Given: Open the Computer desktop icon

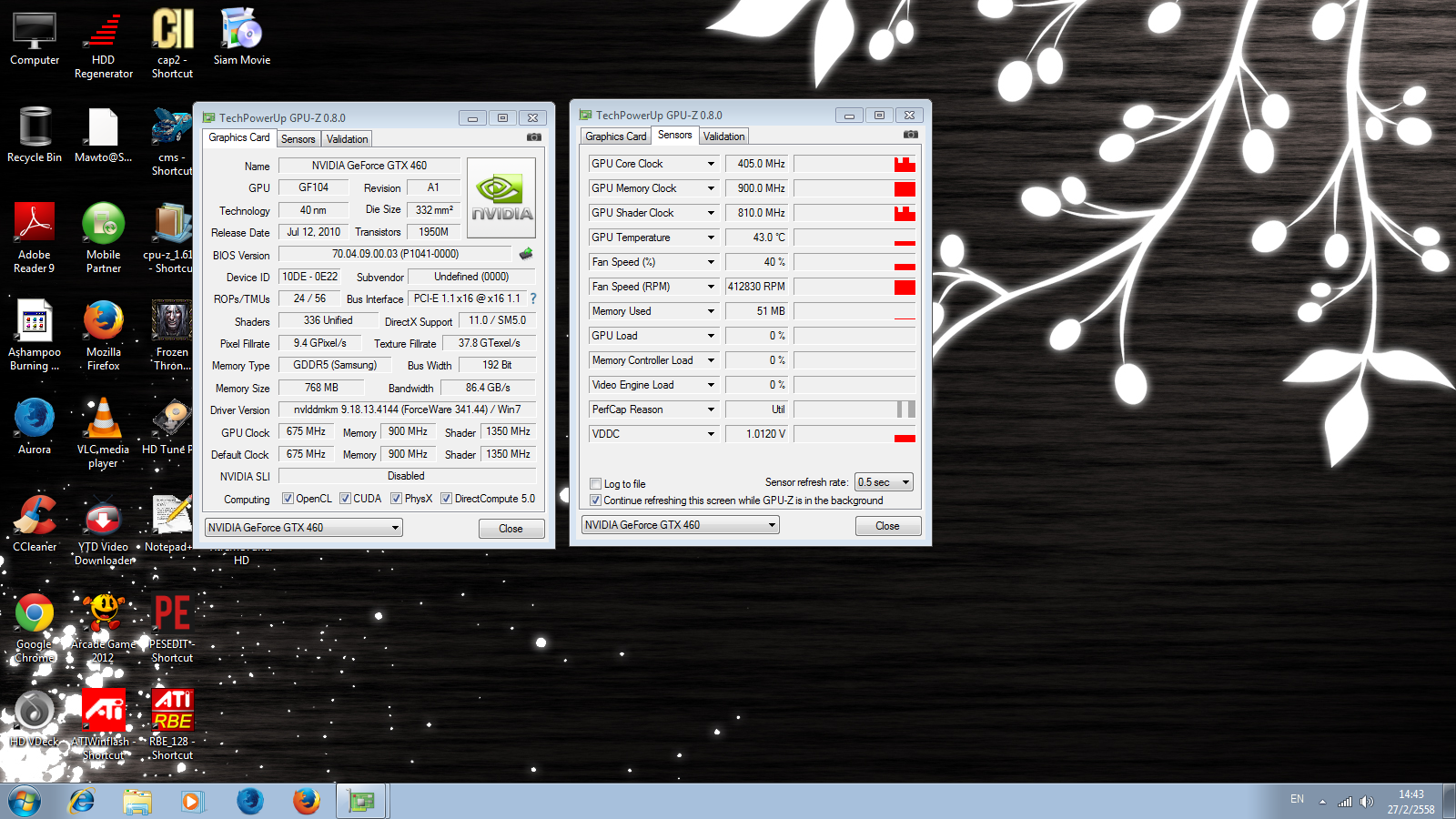Looking at the screenshot, I should (35, 39).
